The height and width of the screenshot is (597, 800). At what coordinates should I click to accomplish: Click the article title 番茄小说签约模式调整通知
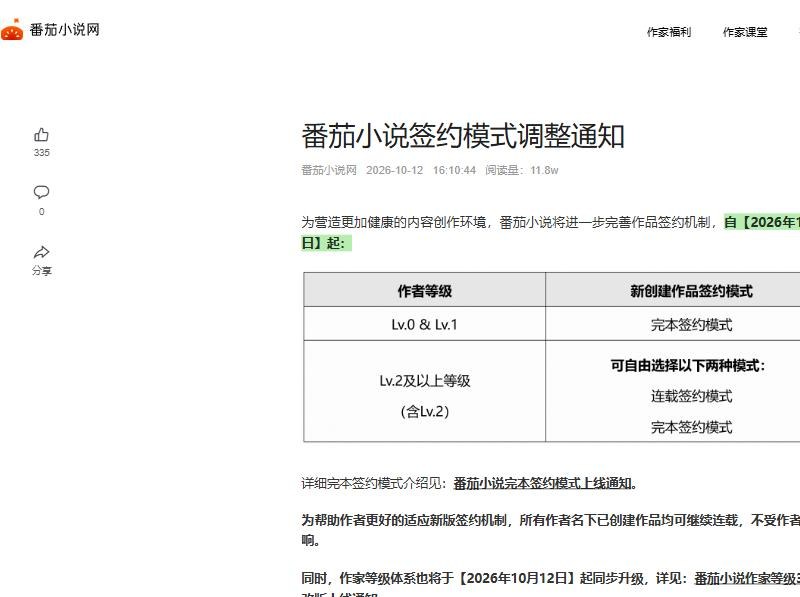(463, 136)
